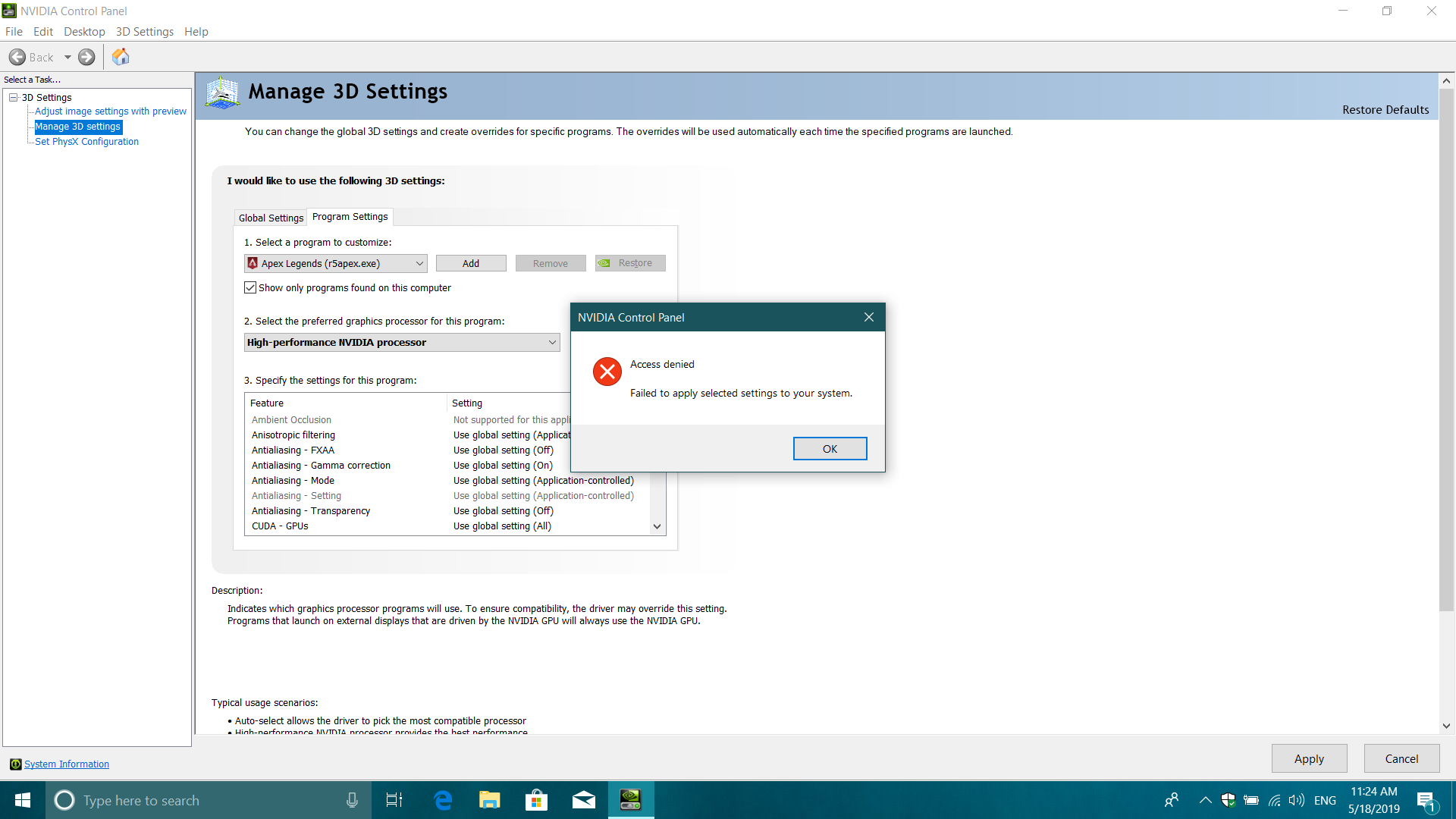Click the Windows Security shield tray icon
Screen dimensions: 1456x819
pos(1228,800)
